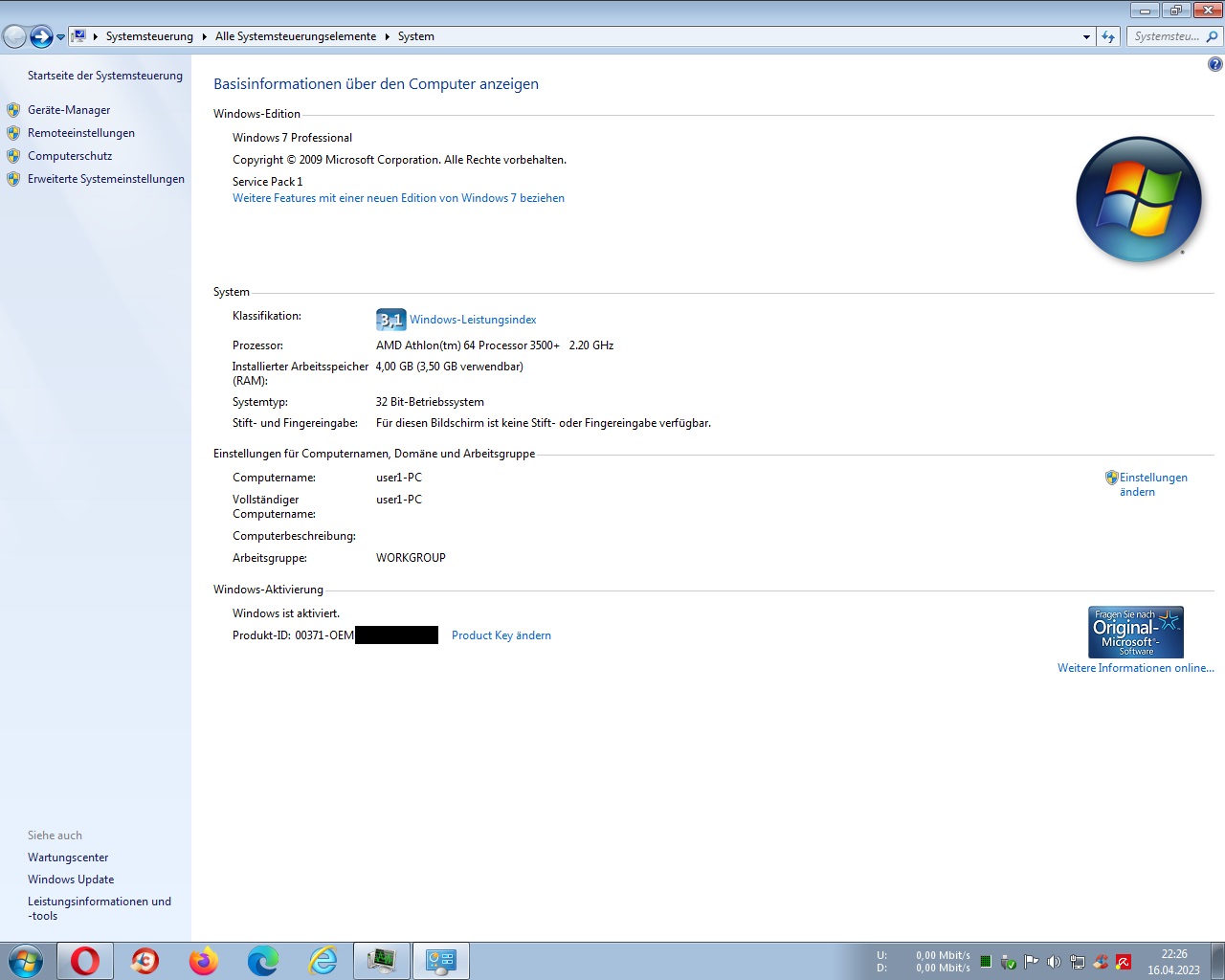Click the network connection tray icon
The height and width of the screenshot is (980, 1225).
click(1078, 962)
